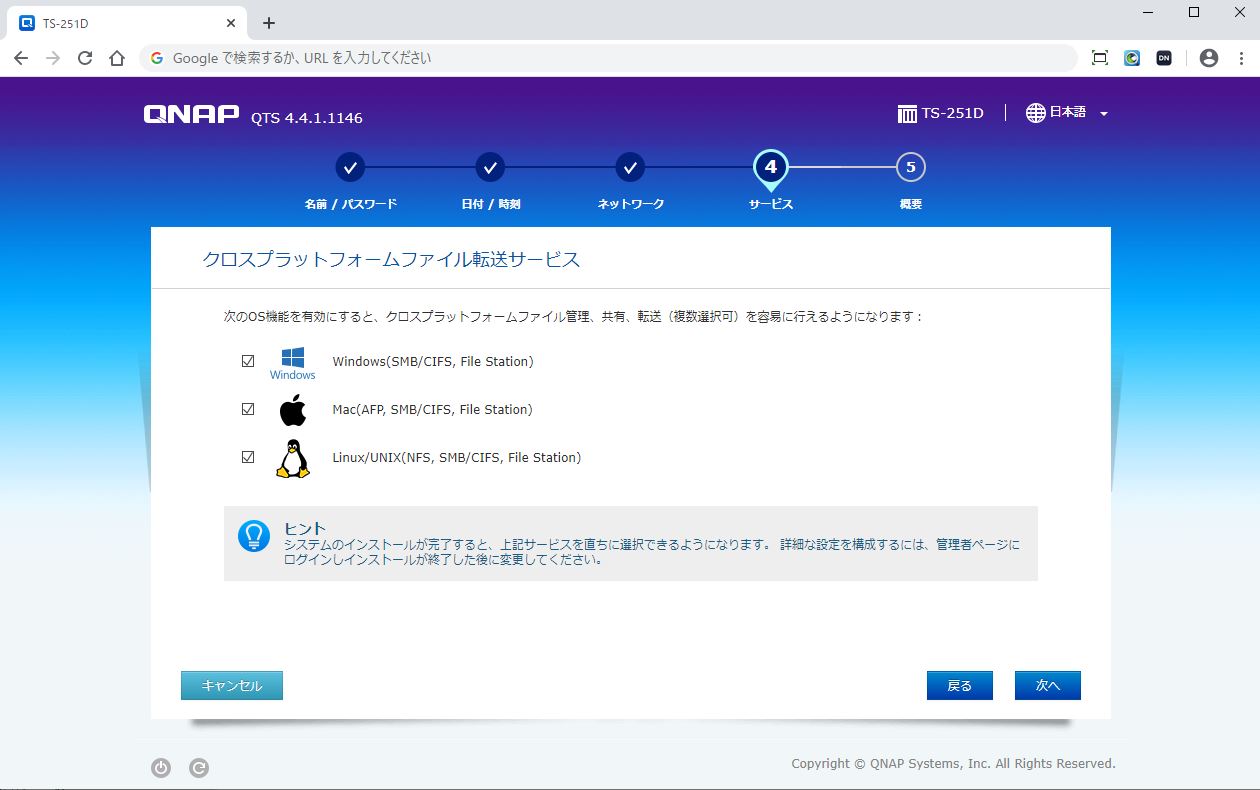Uncheck the Mac AFP checkbox
The width and height of the screenshot is (1260, 790).
[248, 410]
